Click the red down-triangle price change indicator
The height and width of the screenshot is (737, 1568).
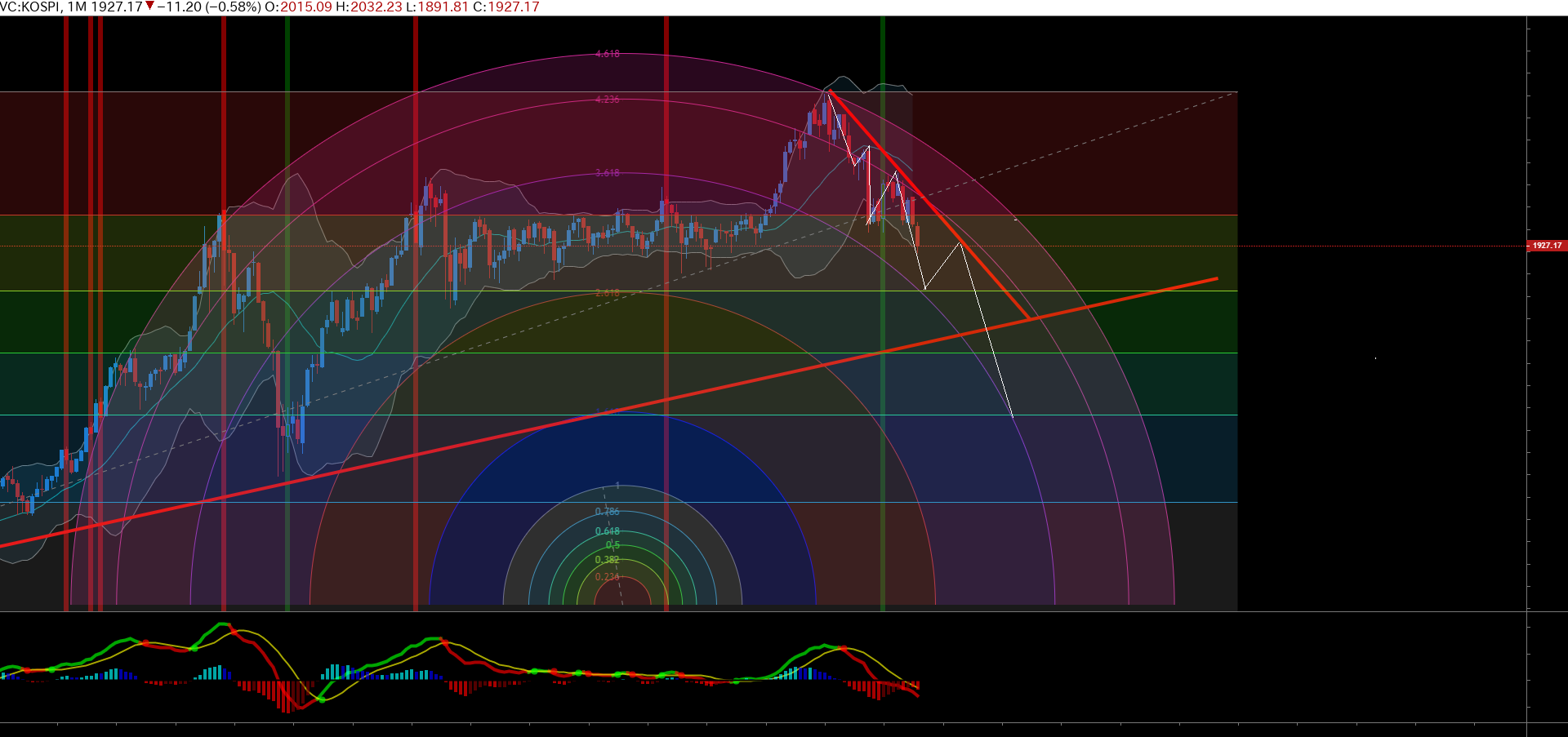(149, 7)
